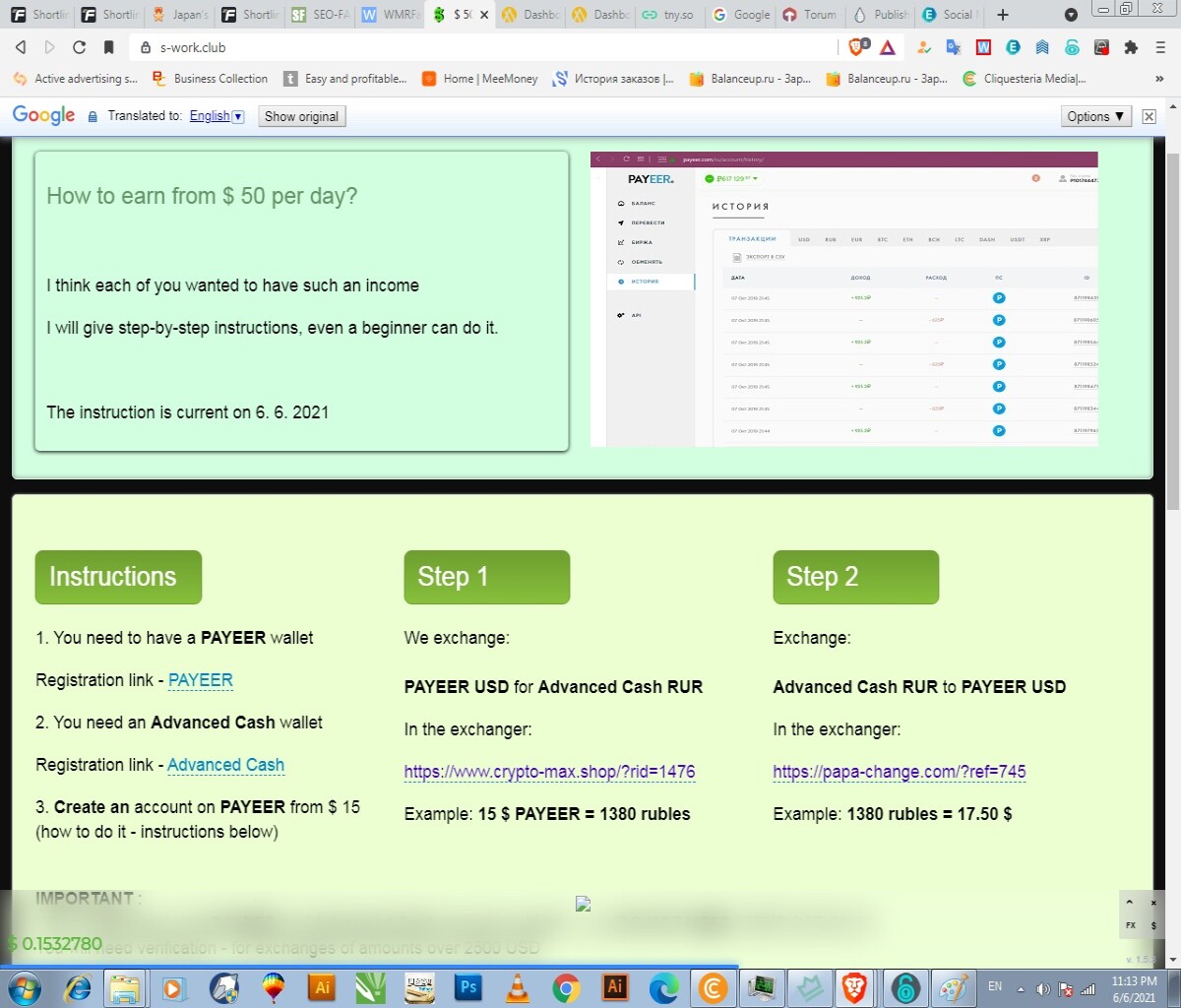Click the Google Translate extension icon
The width and height of the screenshot is (1181, 1008).
coord(953,46)
